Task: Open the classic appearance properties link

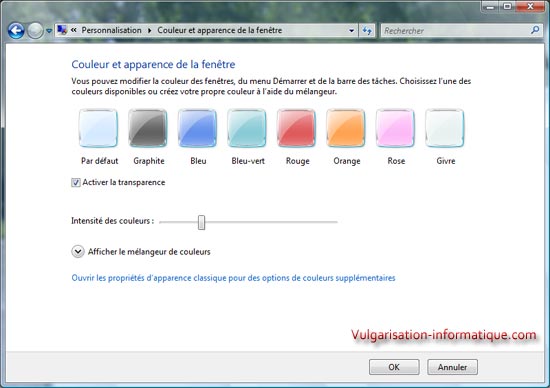Action: point(233,278)
